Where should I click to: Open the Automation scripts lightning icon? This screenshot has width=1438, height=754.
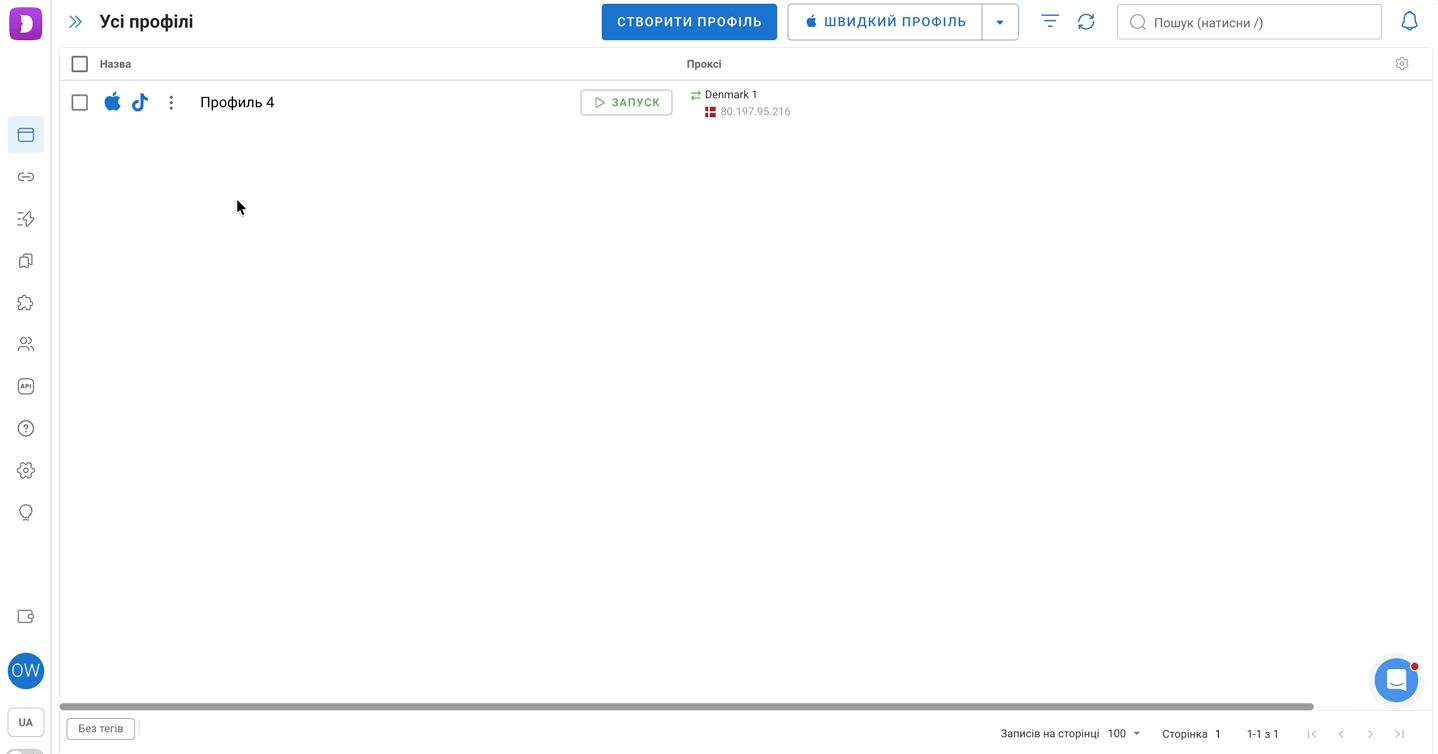pos(26,219)
